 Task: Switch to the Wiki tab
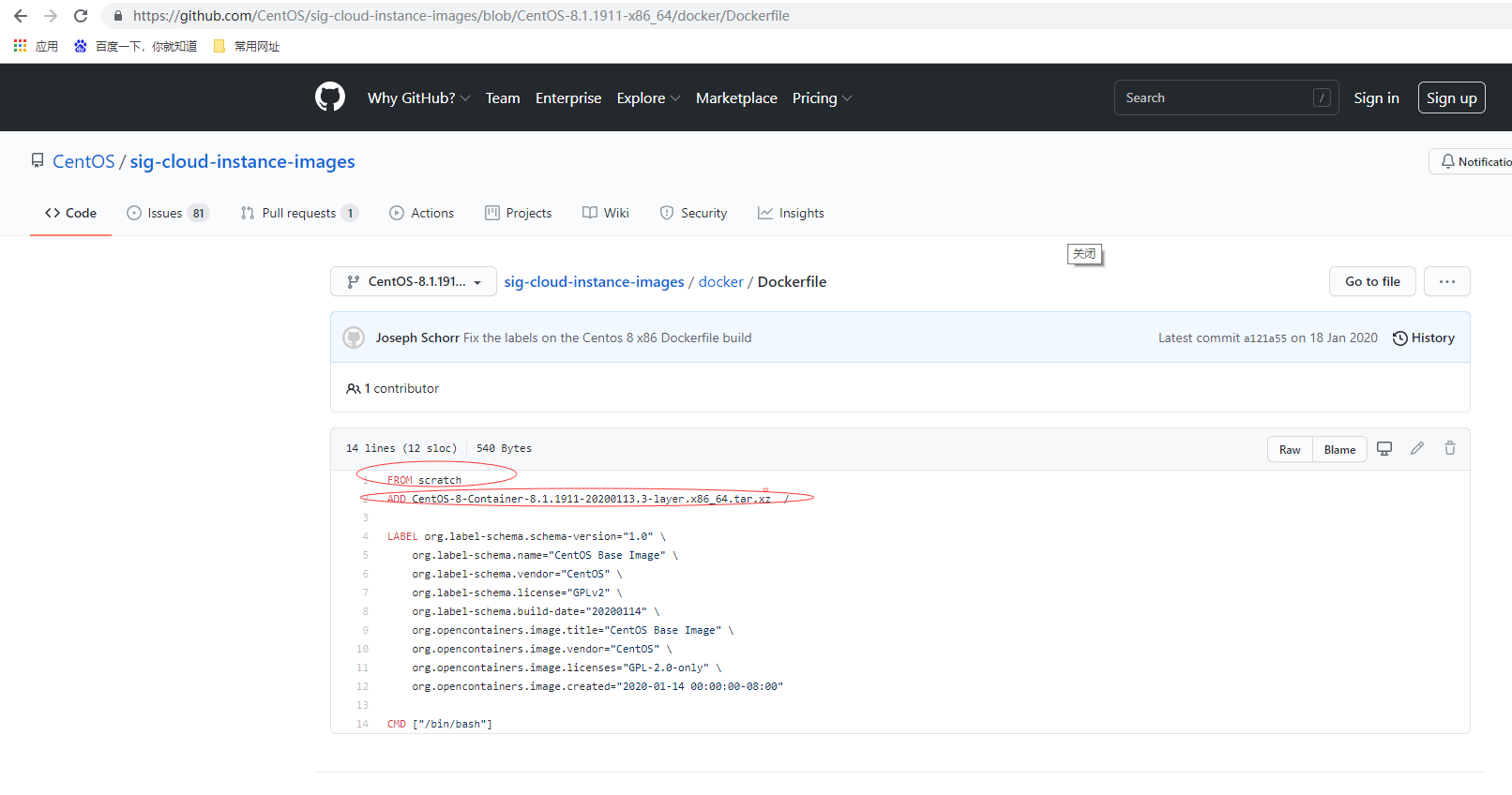click(x=606, y=213)
